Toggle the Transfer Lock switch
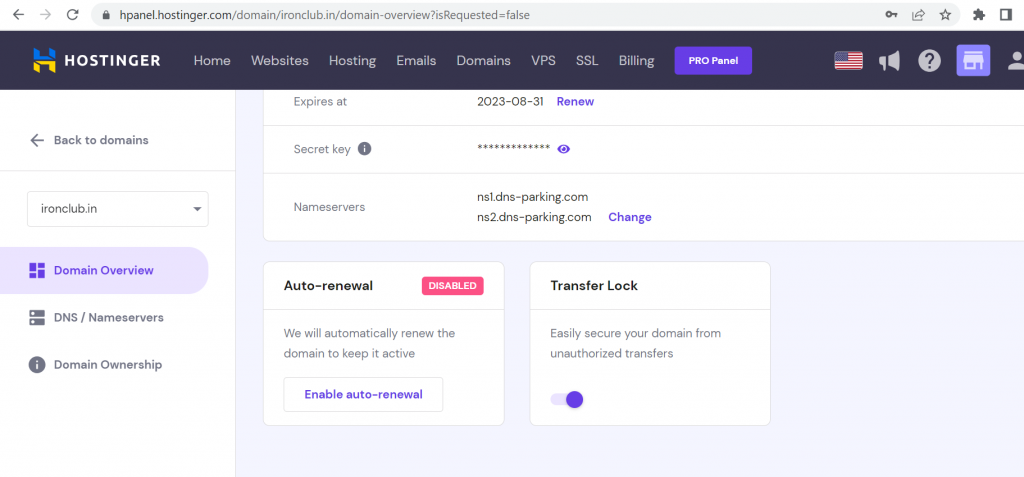 tap(567, 399)
